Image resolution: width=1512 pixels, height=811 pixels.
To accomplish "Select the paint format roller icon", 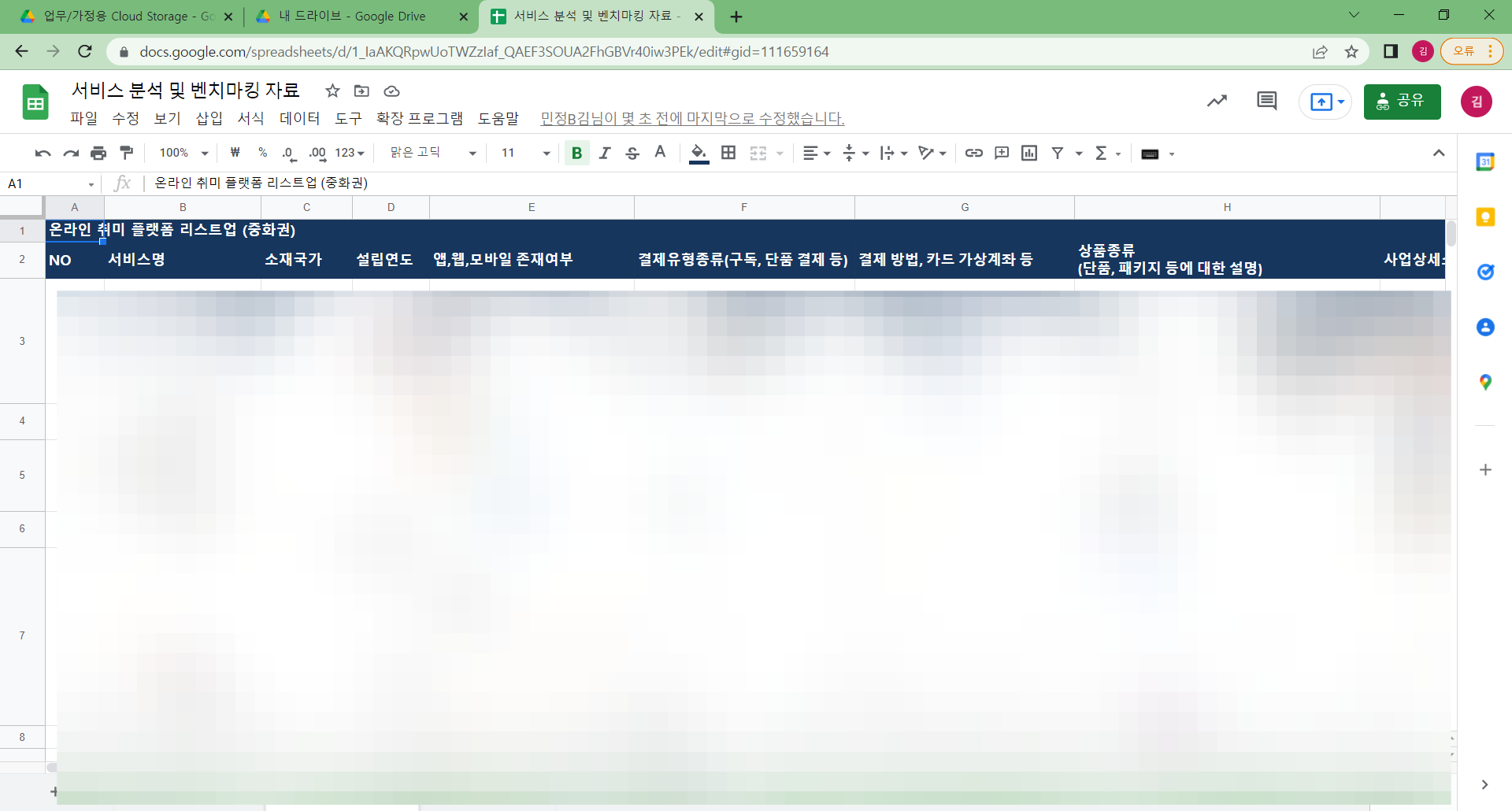I will point(126,153).
